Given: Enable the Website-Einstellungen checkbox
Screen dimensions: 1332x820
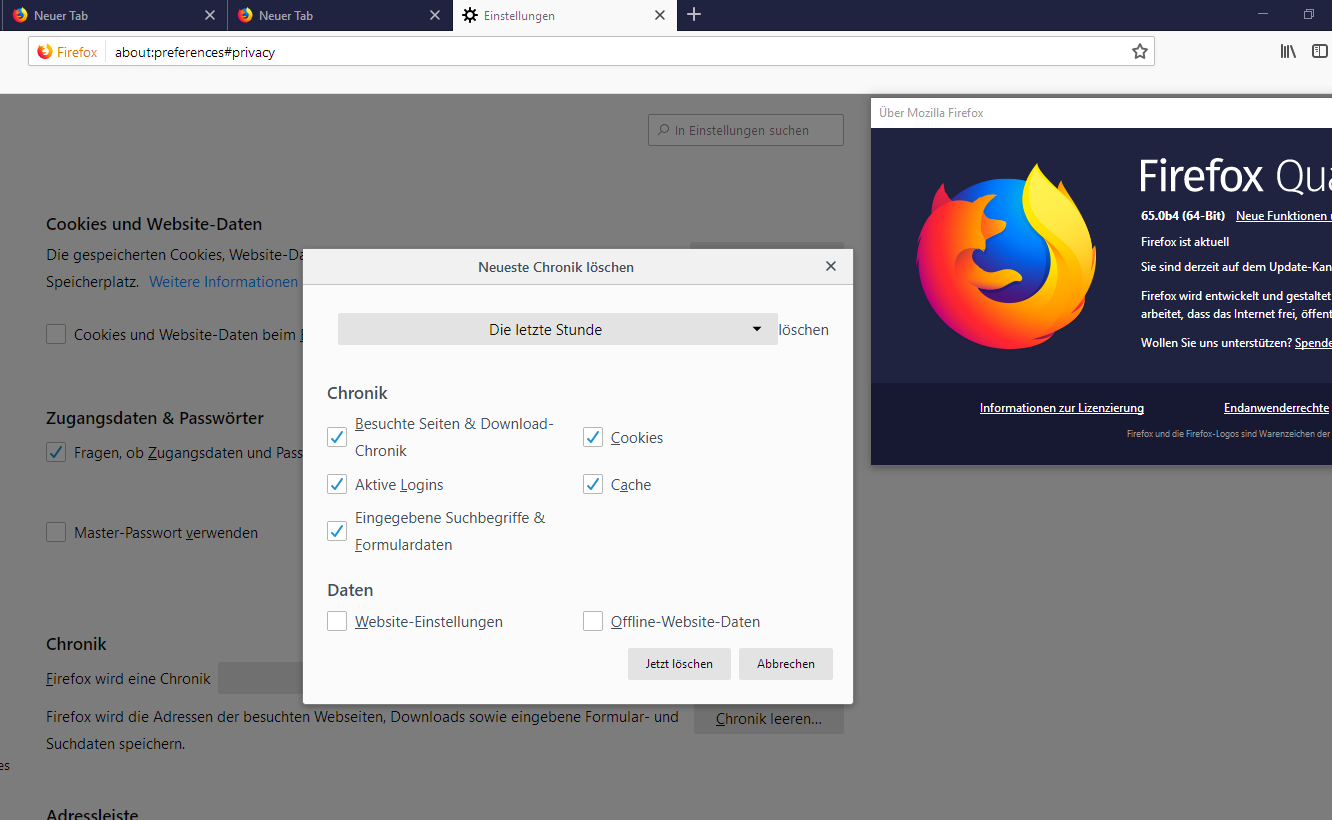Looking at the screenshot, I should click(x=337, y=621).
